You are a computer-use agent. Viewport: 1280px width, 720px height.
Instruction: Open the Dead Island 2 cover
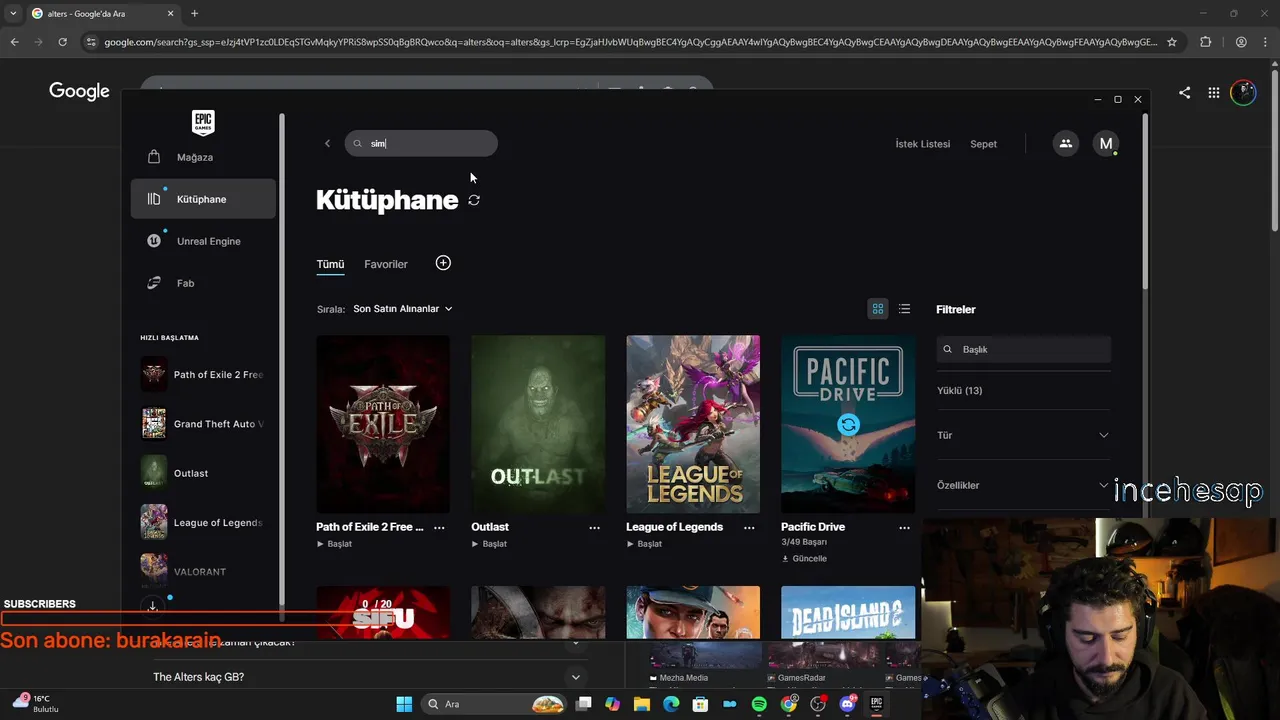pos(848,613)
